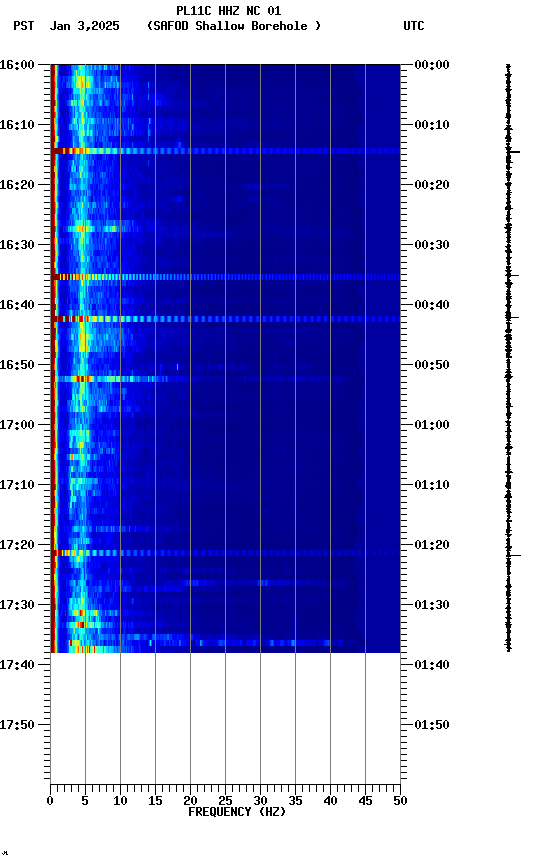Screen dimensions: 552x864
Task: Select the 'UTC' timezone label
Action: tap(414, 26)
